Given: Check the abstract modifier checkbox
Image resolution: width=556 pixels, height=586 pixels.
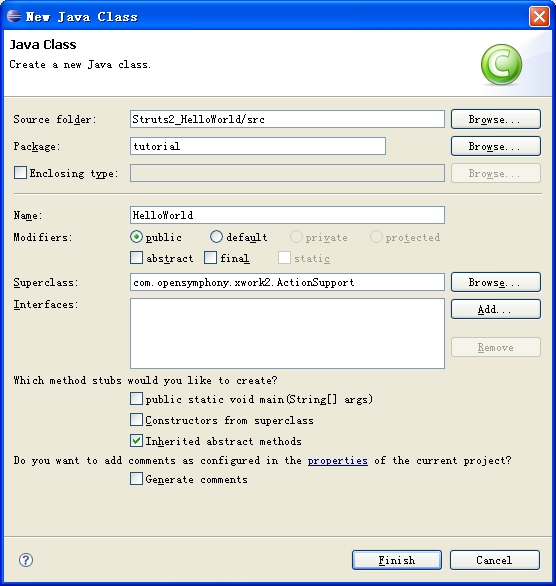Looking at the screenshot, I should (x=136, y=258).
